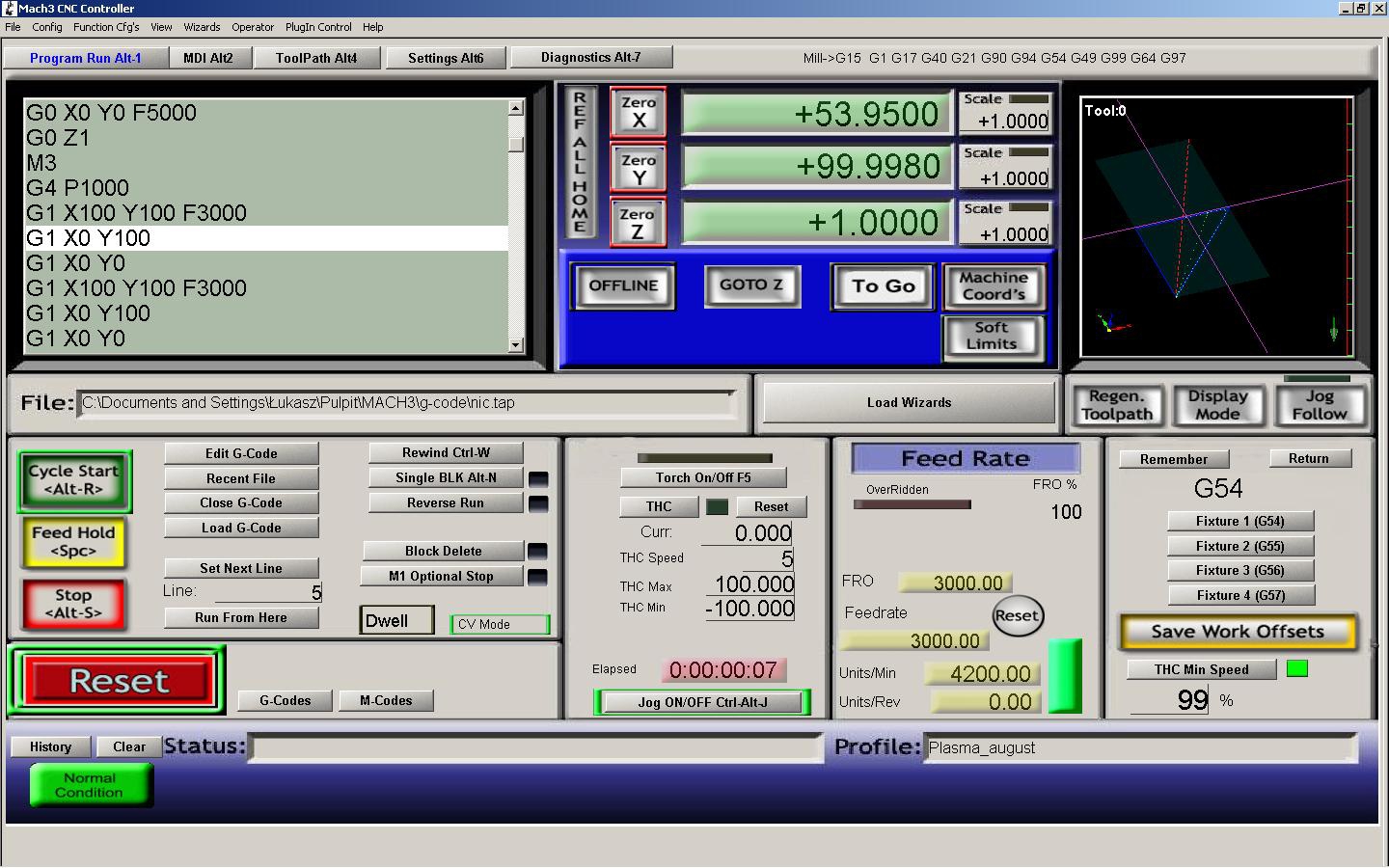Screen dimensions: 1389x868
Task: Click the To Go button
Action: [x=884, y=285]
